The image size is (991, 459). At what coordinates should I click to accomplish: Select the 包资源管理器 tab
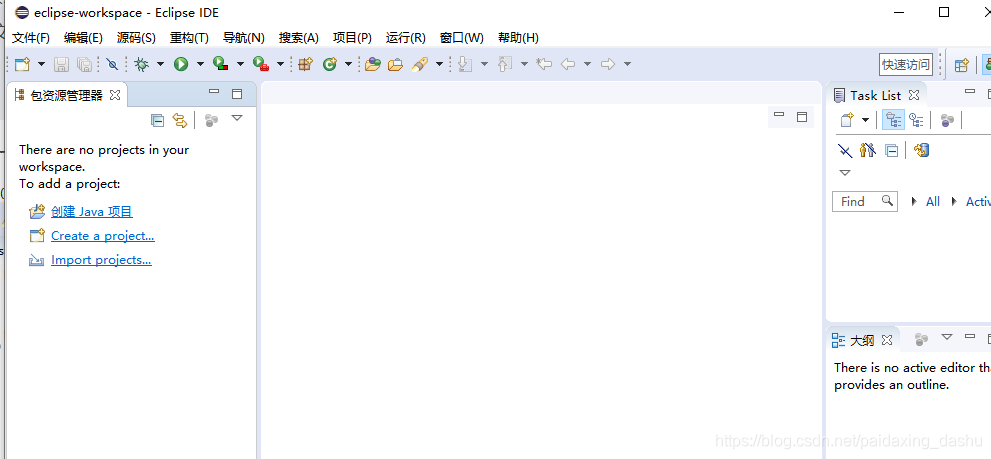(66, 95)
